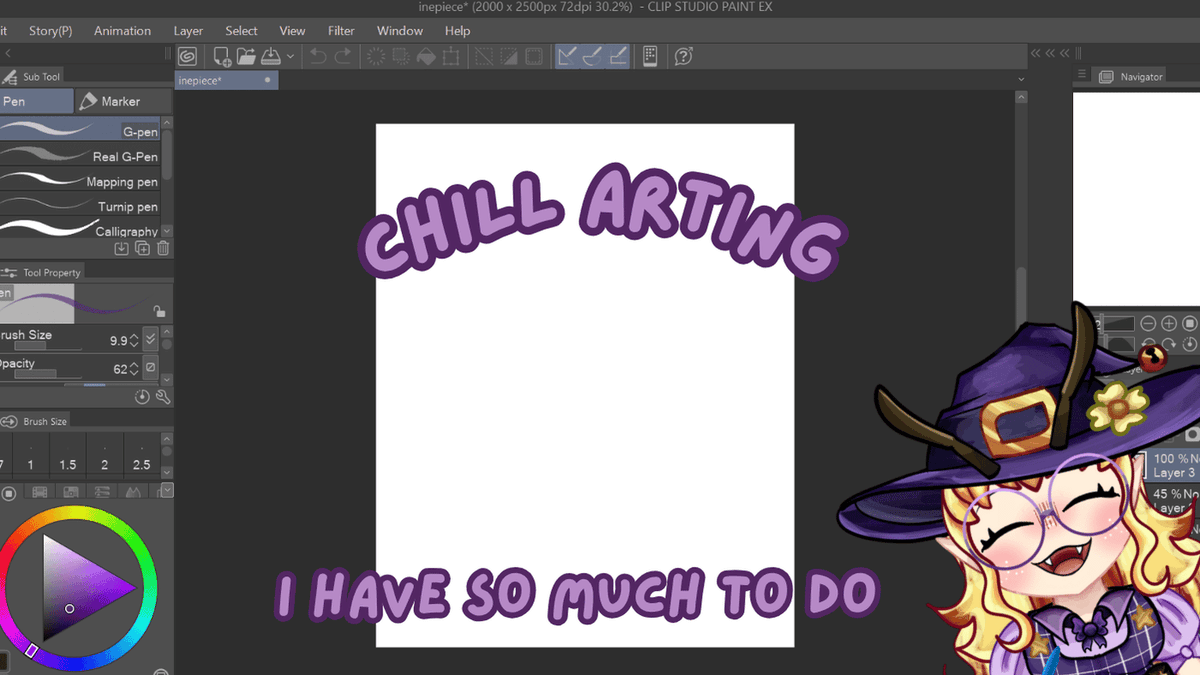Toggle Snap to Ruler

(568, 57)
